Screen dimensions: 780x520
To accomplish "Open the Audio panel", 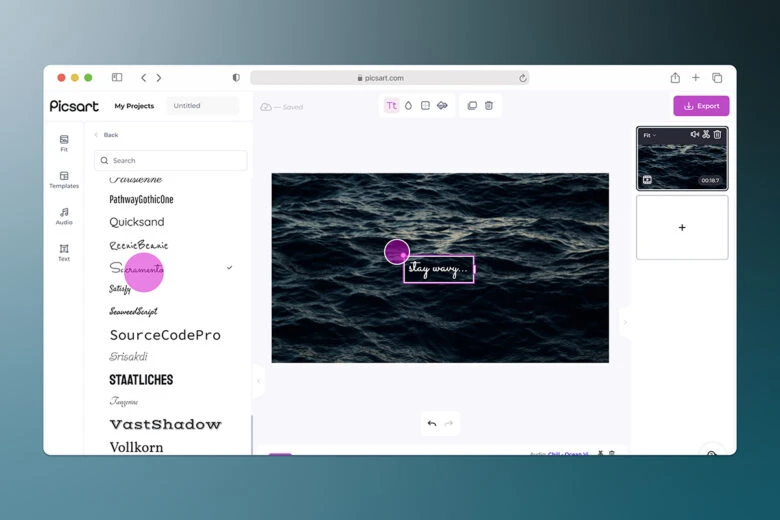I will [64, 216].
